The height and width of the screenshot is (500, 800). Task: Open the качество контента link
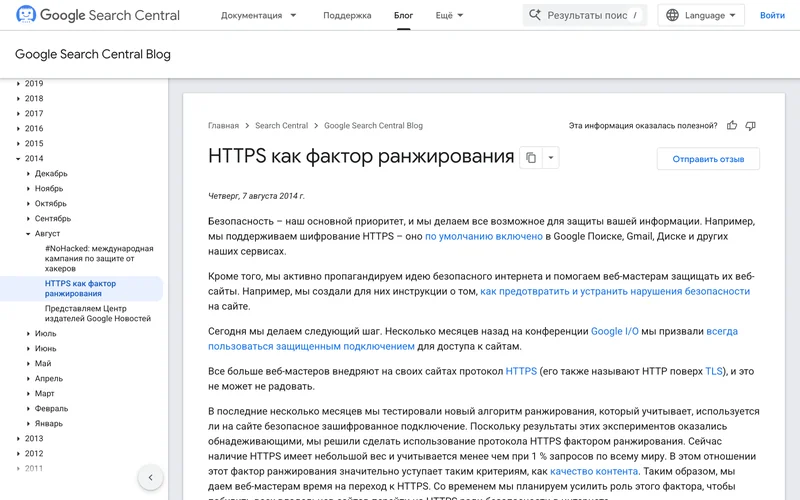pyautogui.click(x=594, y=471)
